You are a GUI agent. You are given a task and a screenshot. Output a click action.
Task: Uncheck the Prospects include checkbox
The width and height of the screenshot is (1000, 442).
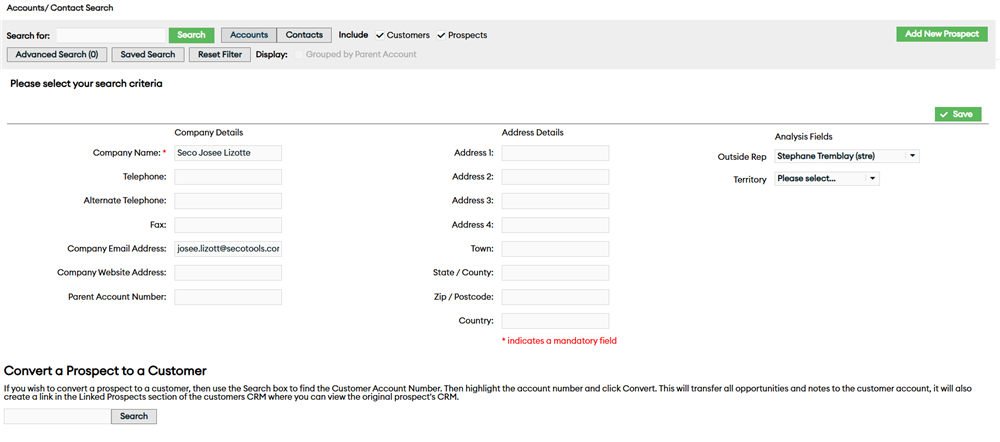coord(441,35)
